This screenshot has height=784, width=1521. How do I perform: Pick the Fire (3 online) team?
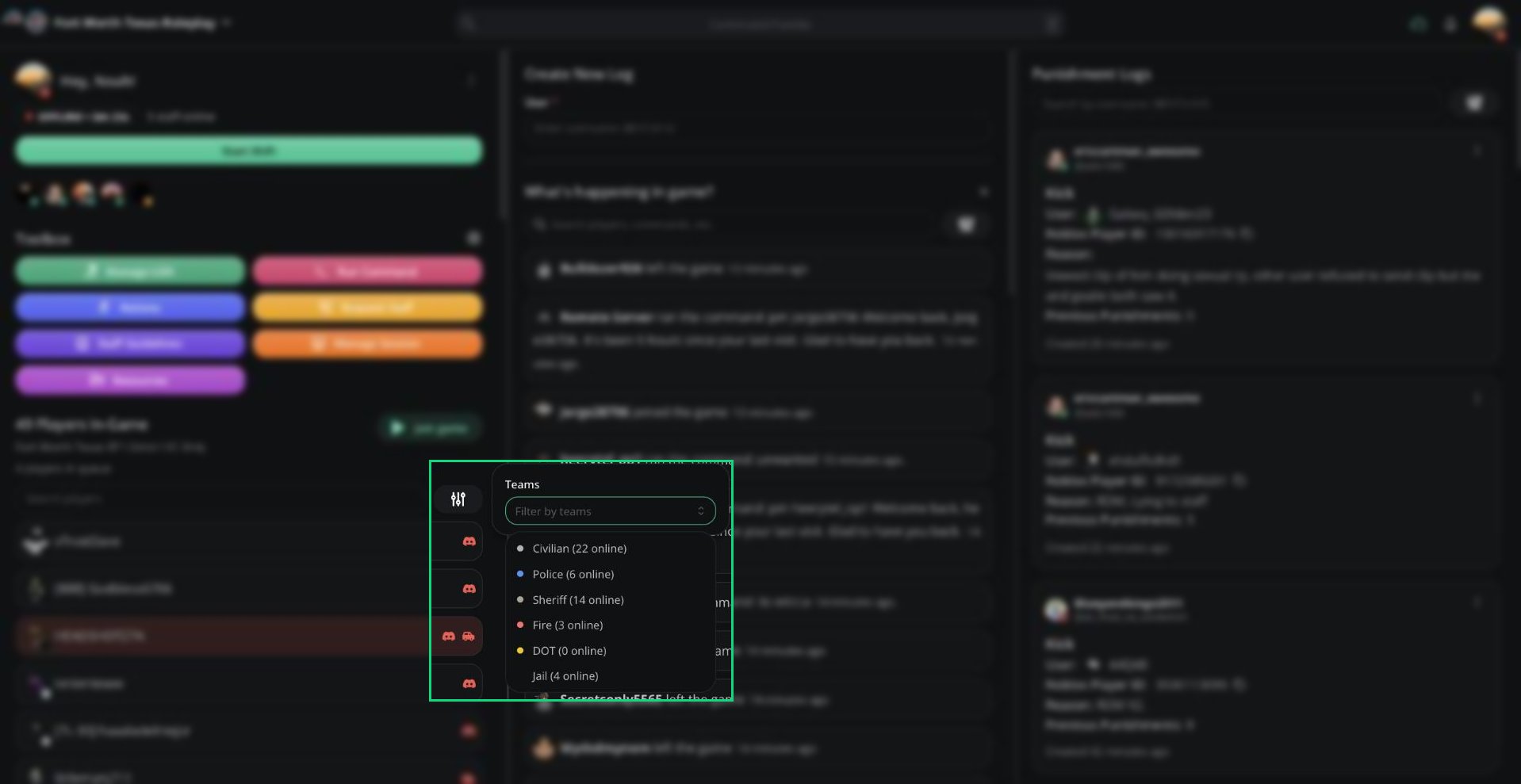[610, 625]
